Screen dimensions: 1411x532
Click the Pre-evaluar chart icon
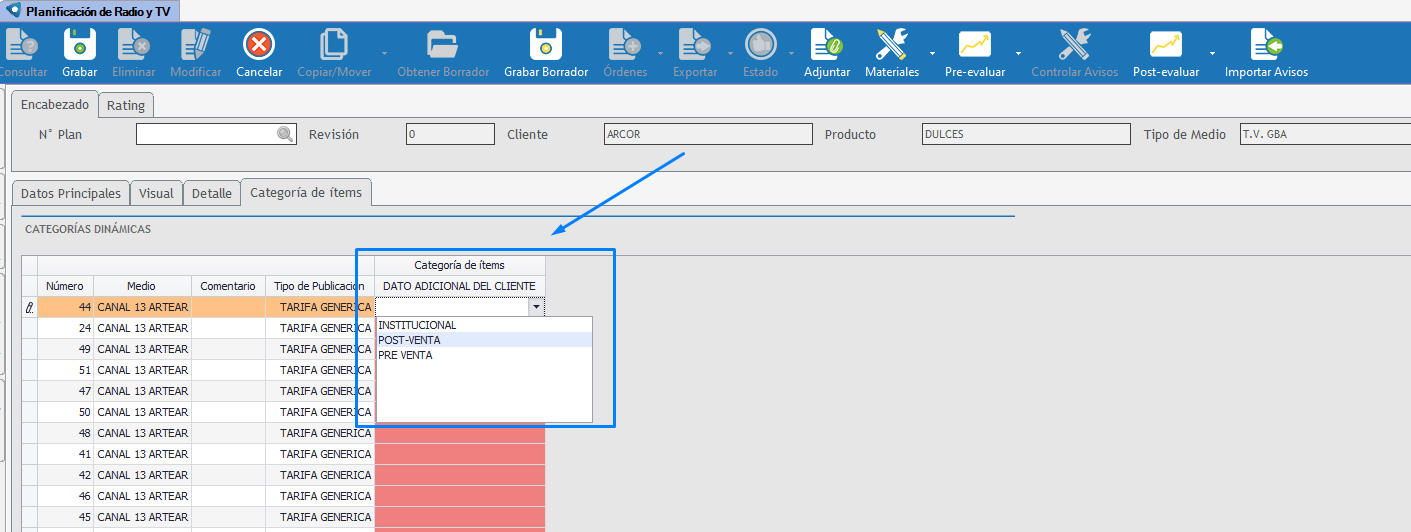(x=974, y=46)
